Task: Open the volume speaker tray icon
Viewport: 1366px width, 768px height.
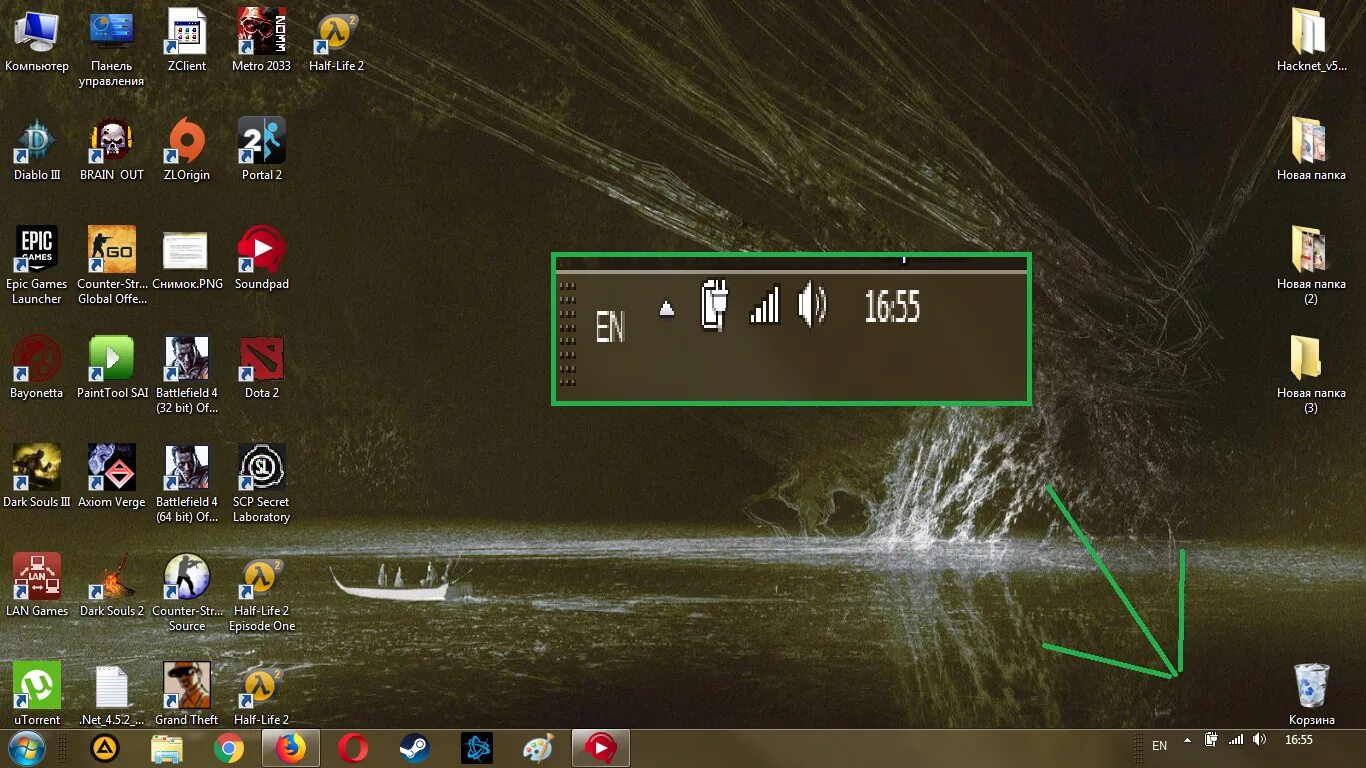Action: click(1259, 740)
